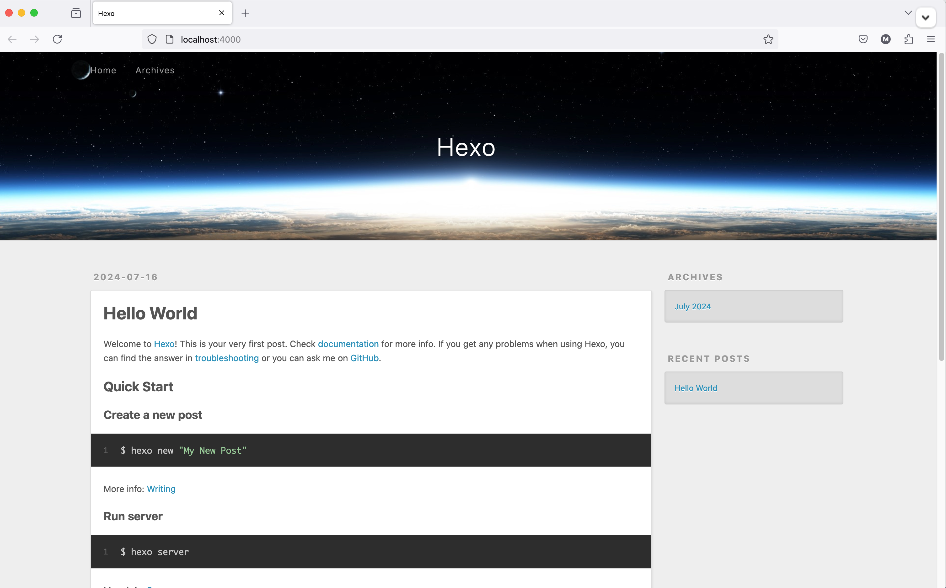The width and height of the screenshot is (946, 588).
Task: Open the account avatar icon in toolbar
Action: tap(886, 39)
